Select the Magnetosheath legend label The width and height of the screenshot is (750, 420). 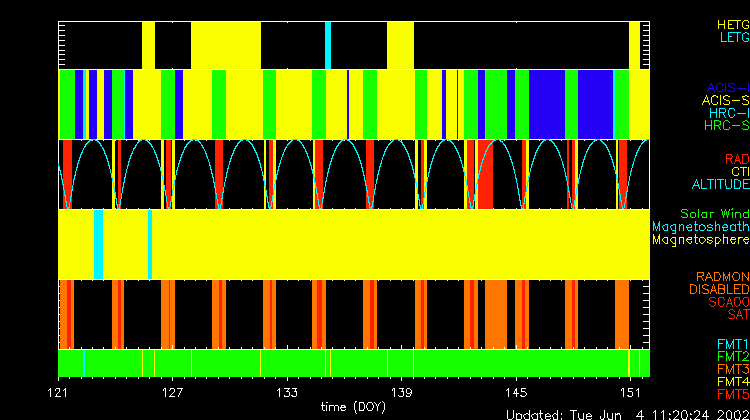click(x=700, y=227)
